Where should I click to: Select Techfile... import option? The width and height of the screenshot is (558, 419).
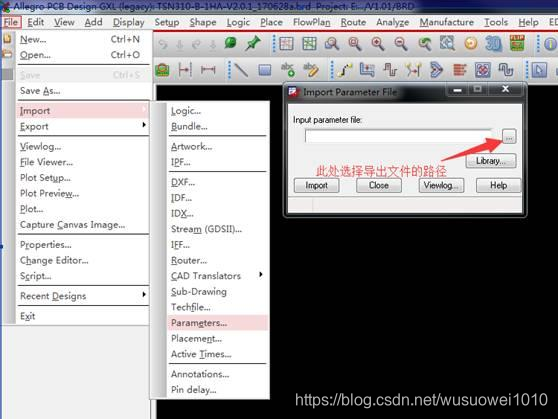pos(217,307)
